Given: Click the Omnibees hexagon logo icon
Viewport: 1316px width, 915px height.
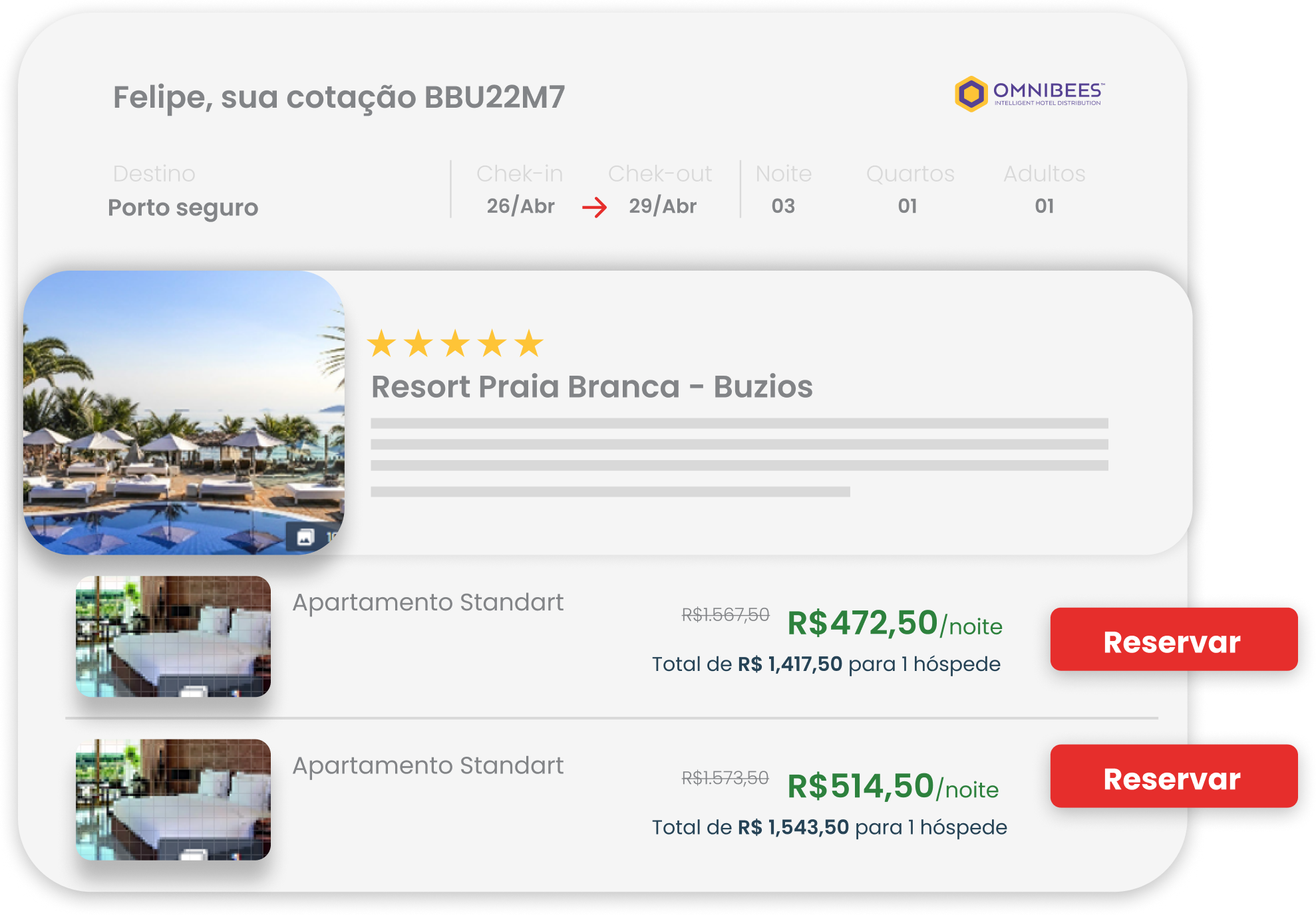Looking at the screenshot, I should click(x=971, y=94).
